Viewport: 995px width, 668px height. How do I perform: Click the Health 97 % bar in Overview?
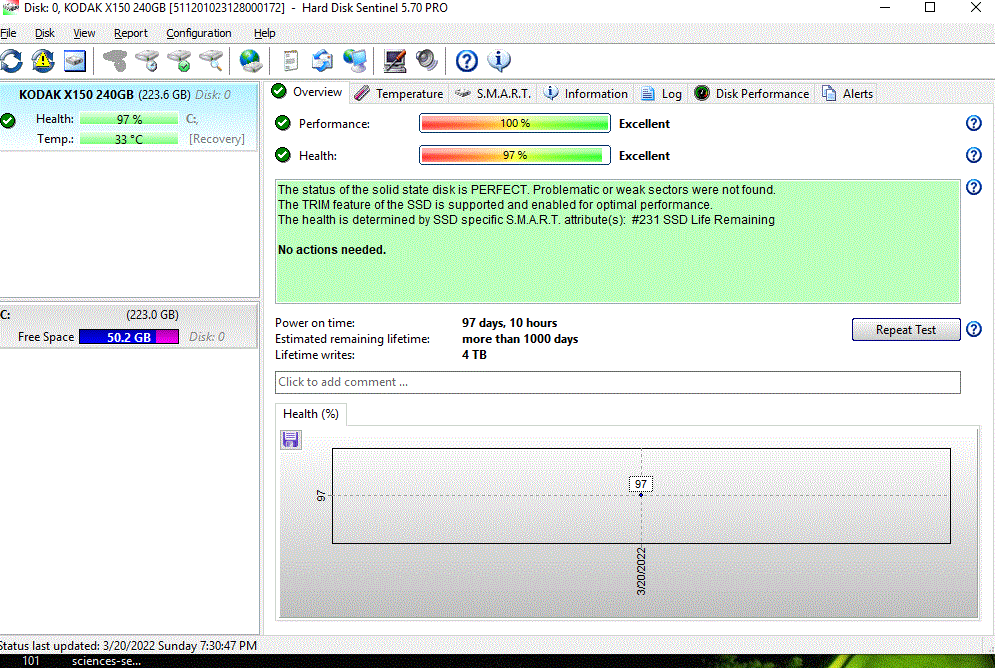(x=515, y=155)
